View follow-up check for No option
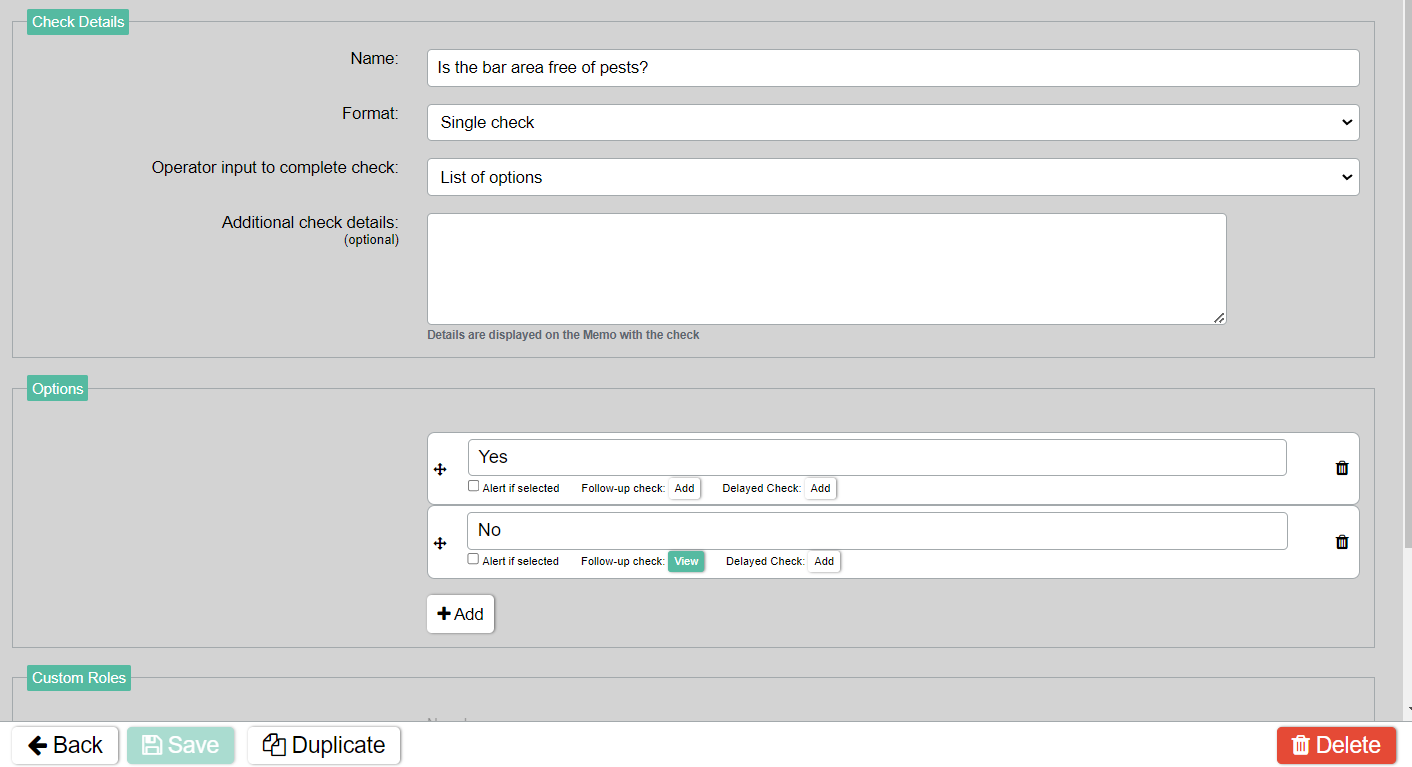Screen dimensions: 1412x767 686,562
